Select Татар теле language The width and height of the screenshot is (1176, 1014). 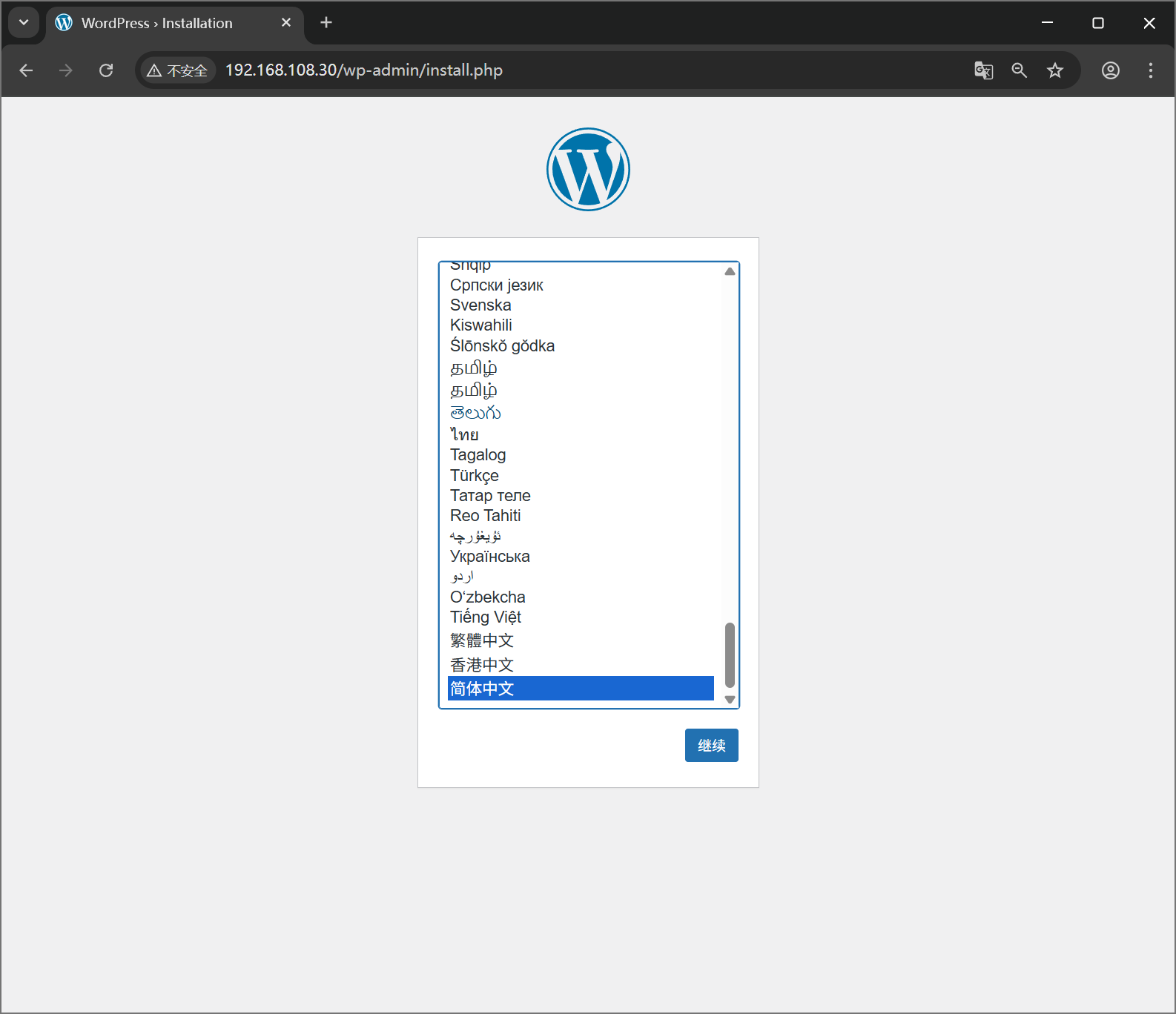(x=581, y=496)
